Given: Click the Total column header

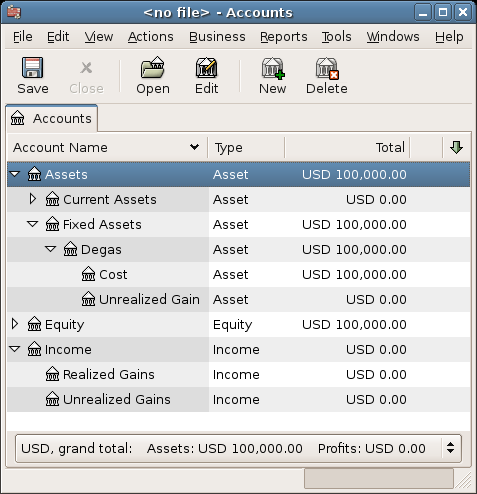Looking at the screenshot, I should tap(348, 147).
